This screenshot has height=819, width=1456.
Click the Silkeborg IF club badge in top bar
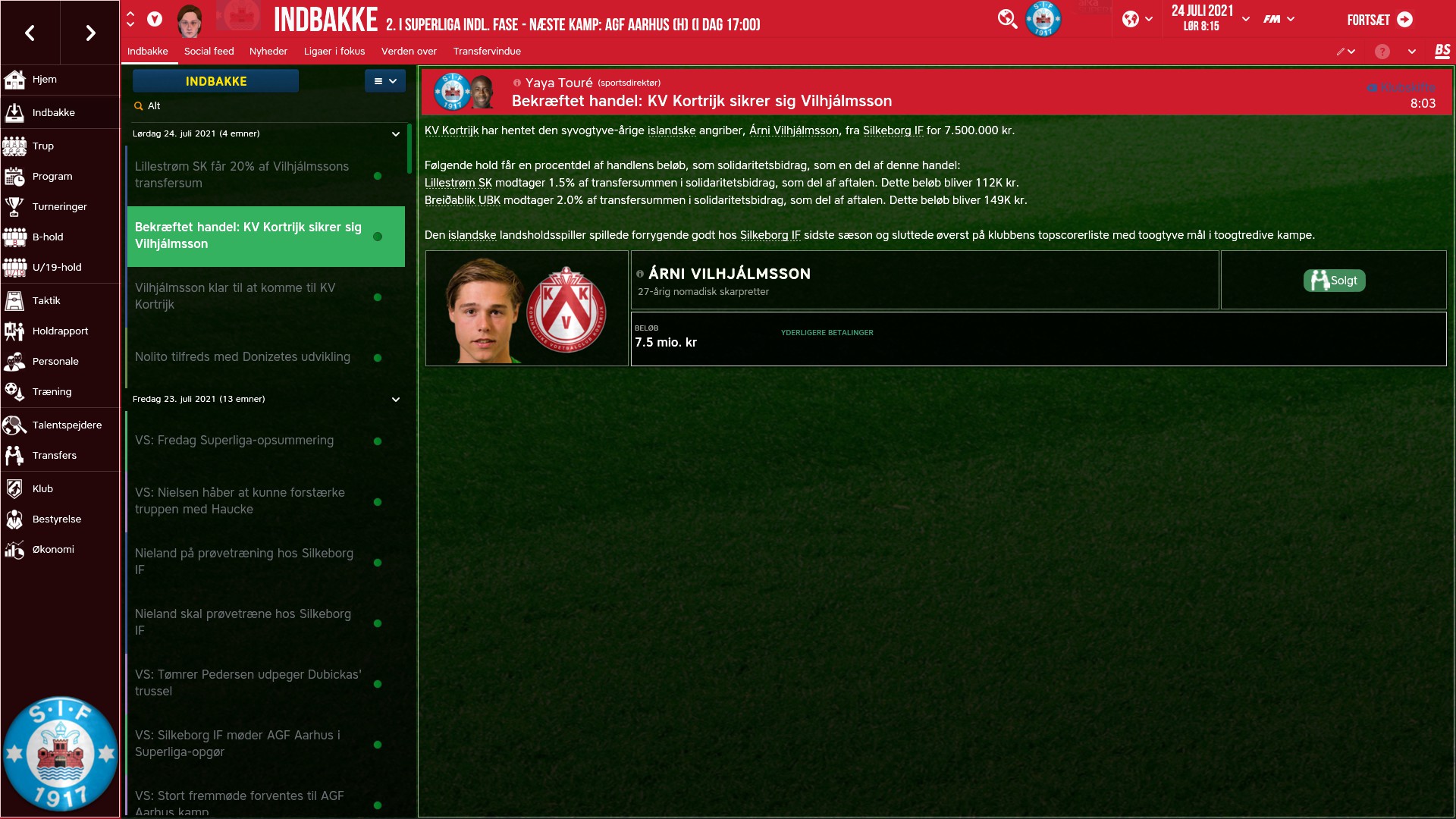[x=1043, y=19]
